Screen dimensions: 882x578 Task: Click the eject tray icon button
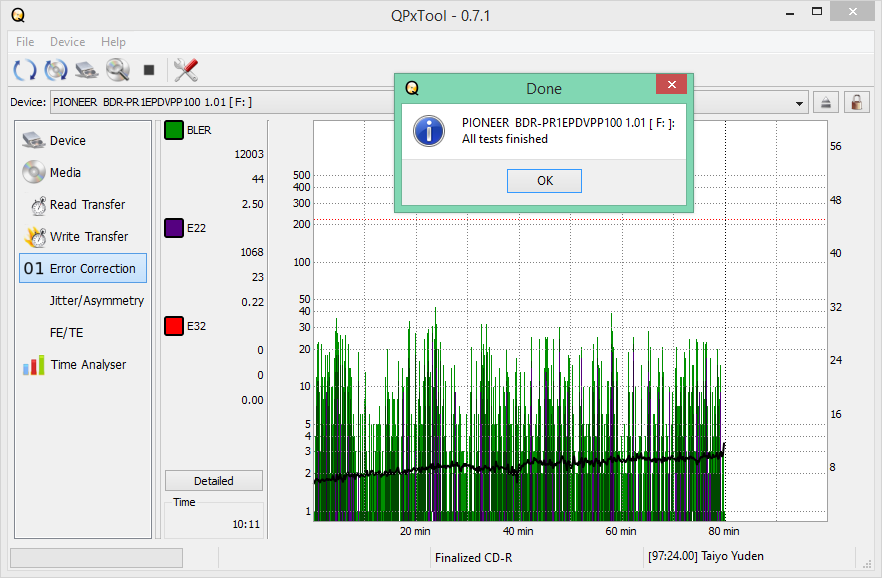(826, 102)
